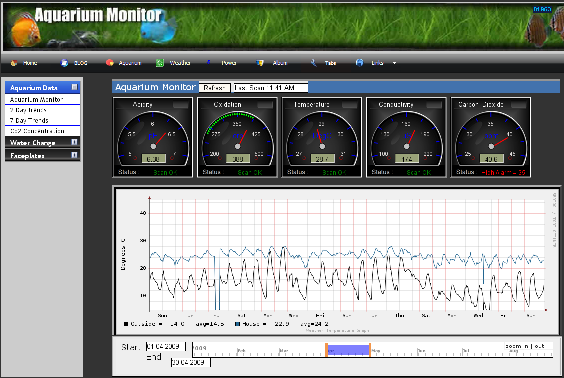
Task: Open the Tabs menu item
Action: coord(330,63)
